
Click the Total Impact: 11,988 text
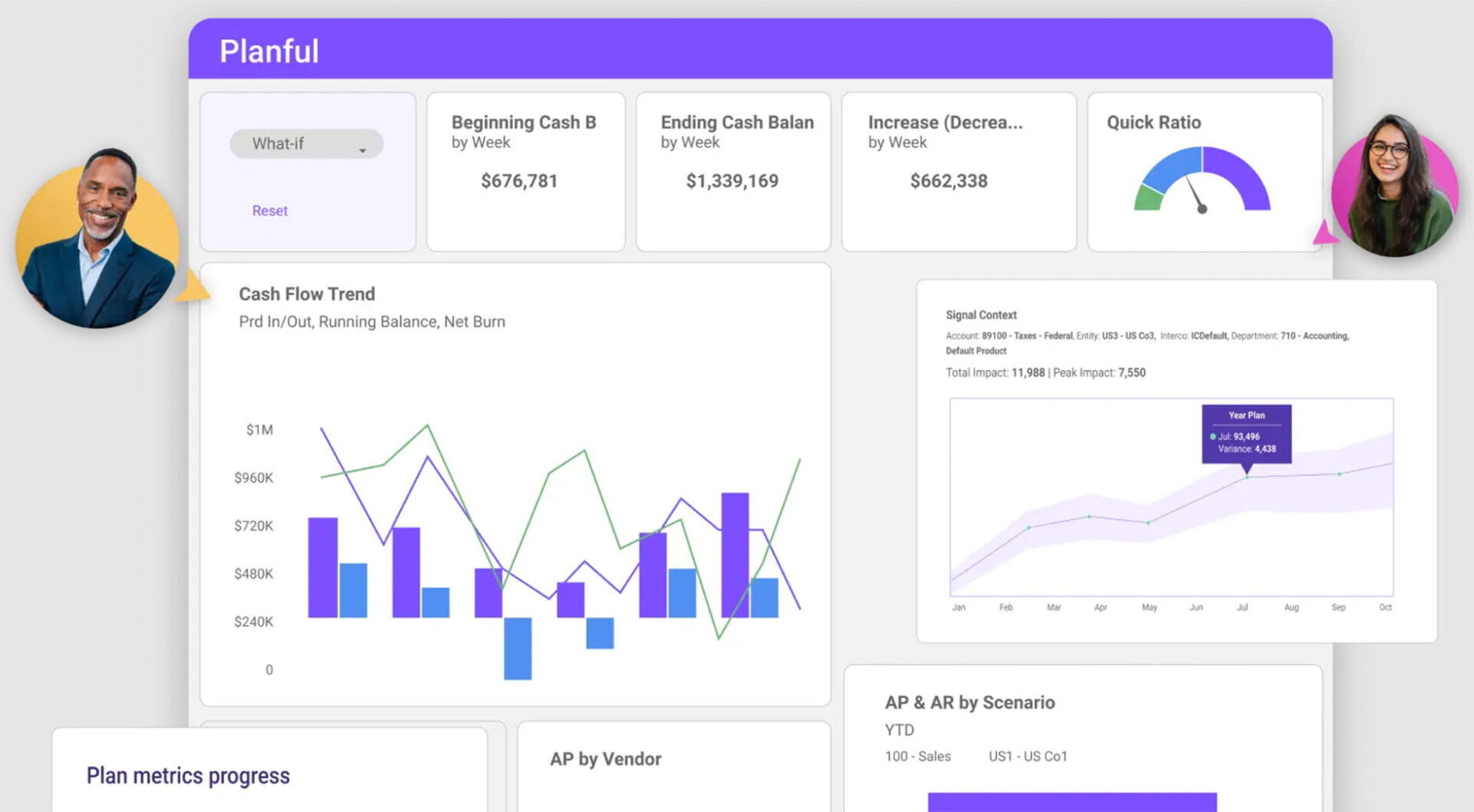click(995, 372)
